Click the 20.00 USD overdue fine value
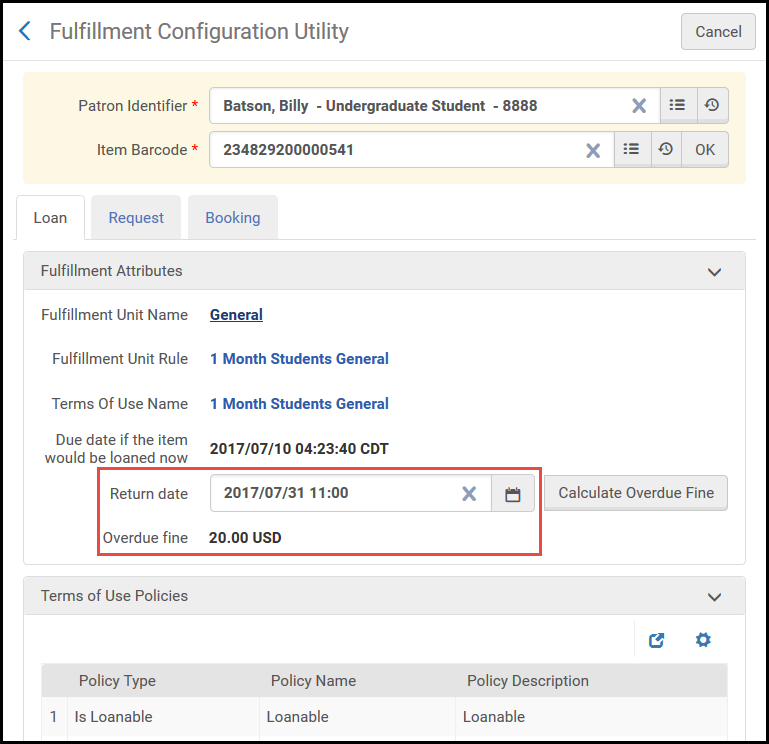 245,538
